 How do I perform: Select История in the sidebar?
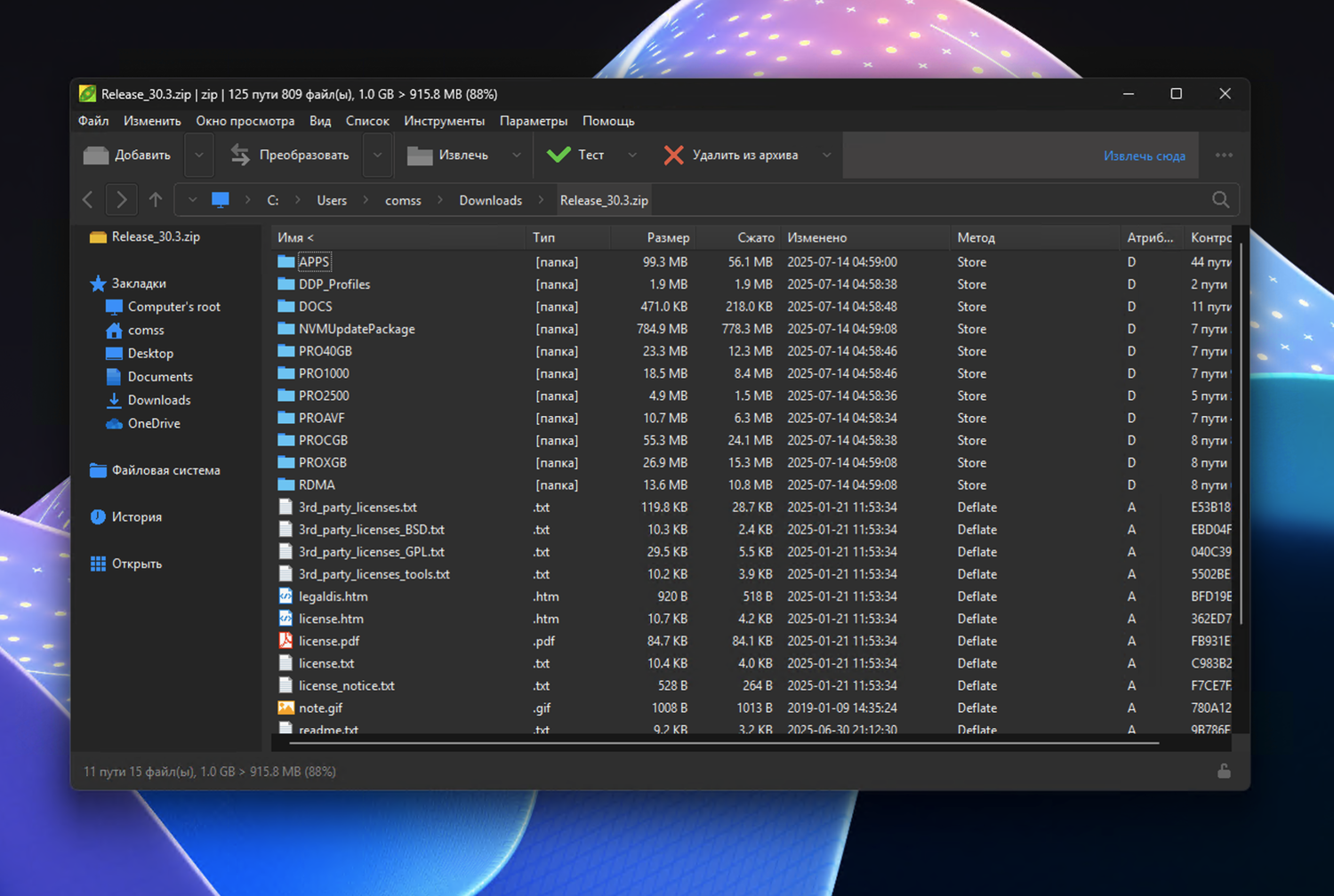[x=136, y=517]
